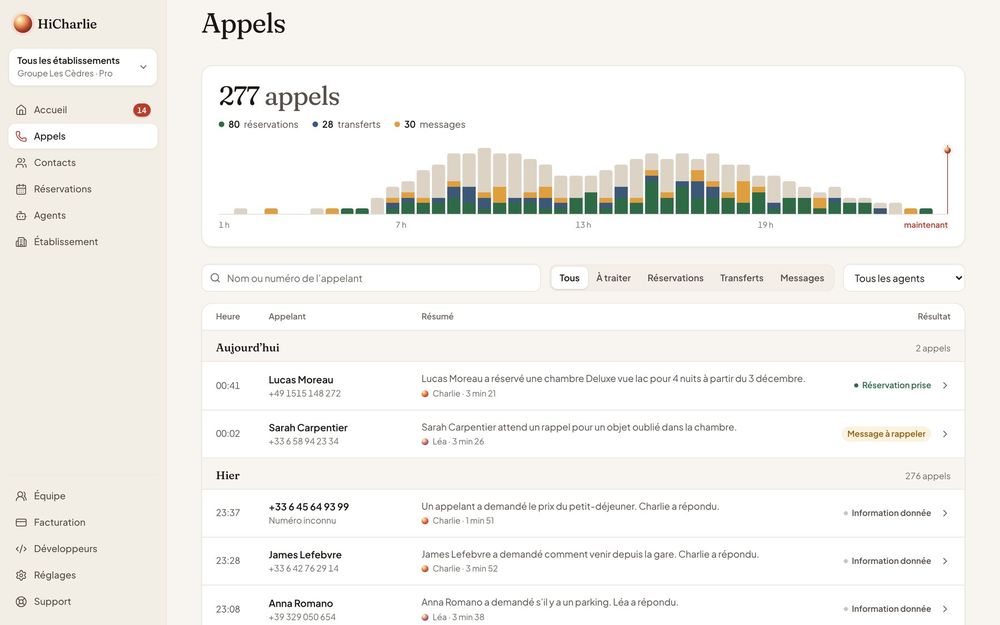Click the HiCharlie orange logo
This screenshot has height=625, width=1000.
(x=22, y=24)
